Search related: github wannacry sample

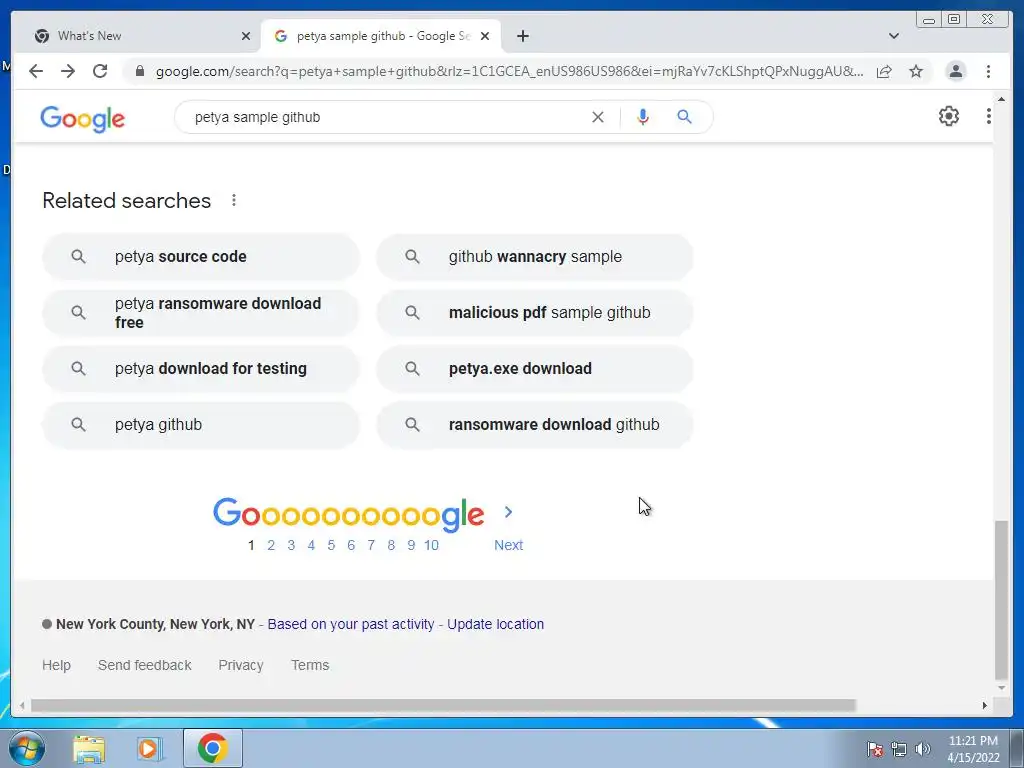tap(535, 257)
